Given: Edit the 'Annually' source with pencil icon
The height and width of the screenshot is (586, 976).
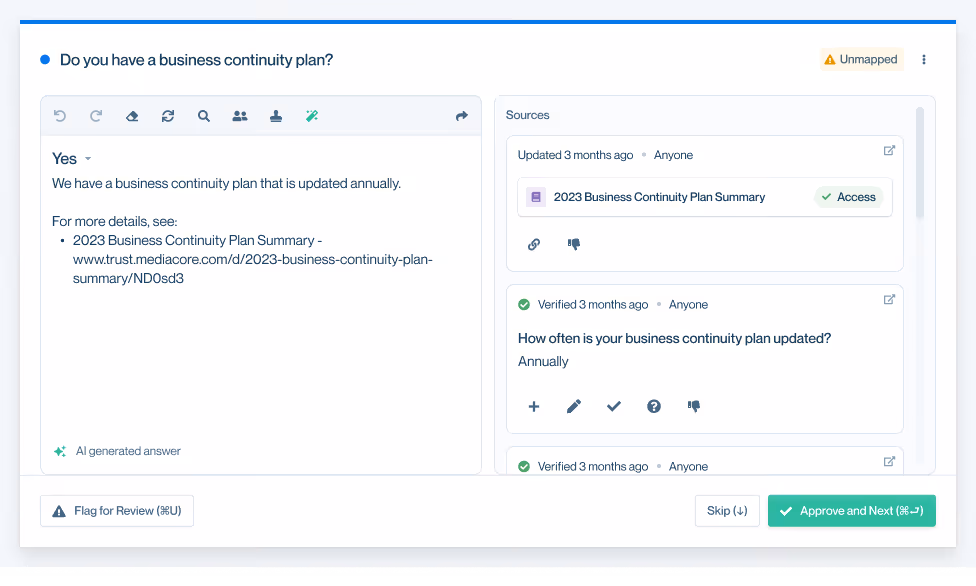Looking at the screenshot, I should point(574,407).
